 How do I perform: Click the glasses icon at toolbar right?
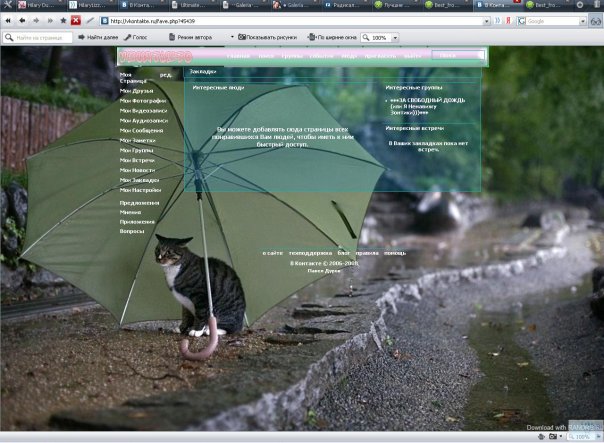pos(596,22)
